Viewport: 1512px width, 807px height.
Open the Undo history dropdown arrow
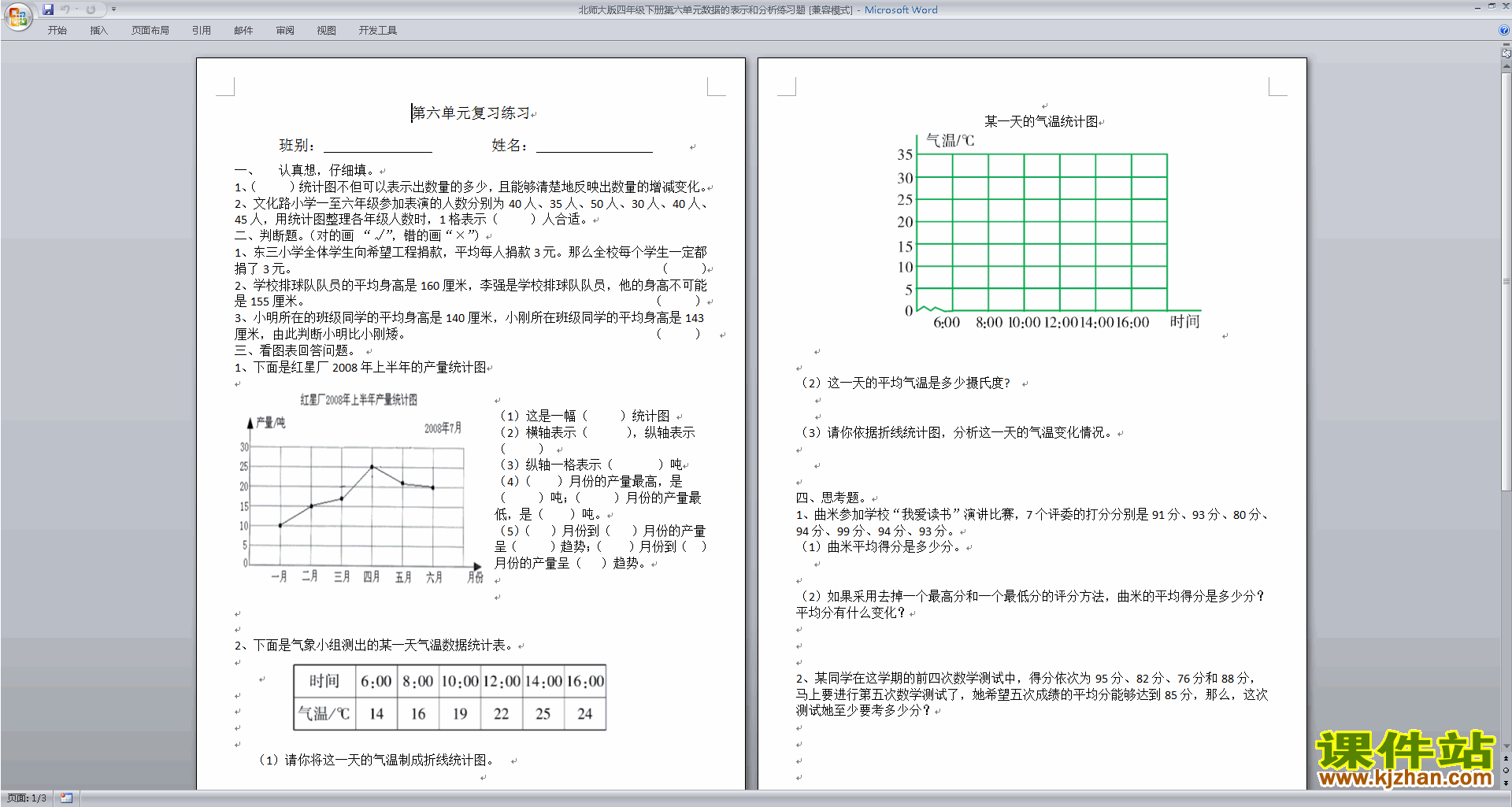(76, 9)
